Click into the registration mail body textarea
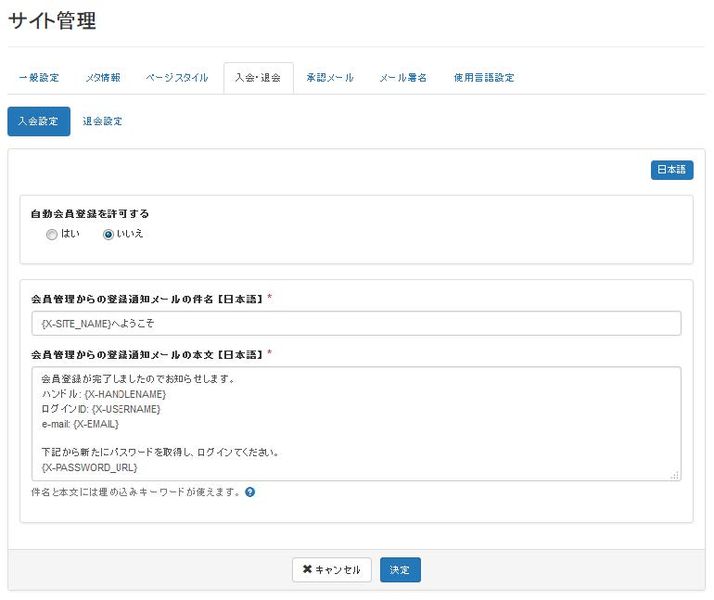Image resolution: width=714 pixels, height=600 pixels. coord(357,424)
